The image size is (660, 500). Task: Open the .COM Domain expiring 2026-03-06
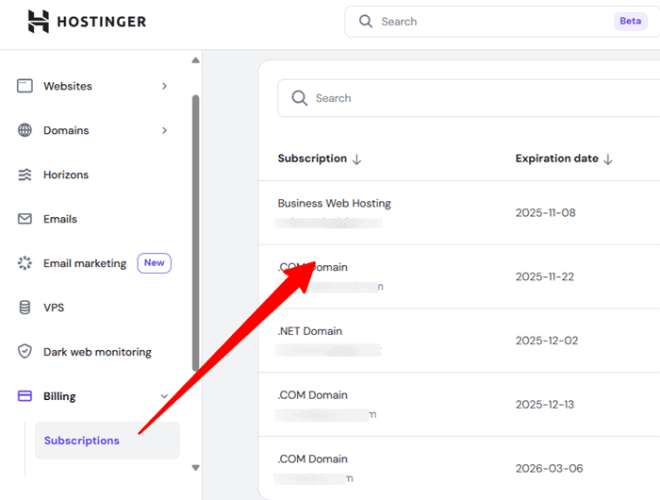[313, 459]
